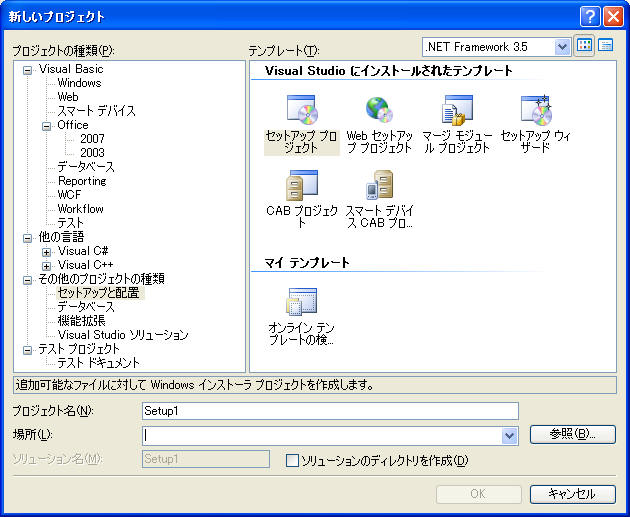The width and height of the screenshot is (630, 517).
Task: Choose the マージ モジュール プロジェクト template icon
Action: (x=457, y=109)
